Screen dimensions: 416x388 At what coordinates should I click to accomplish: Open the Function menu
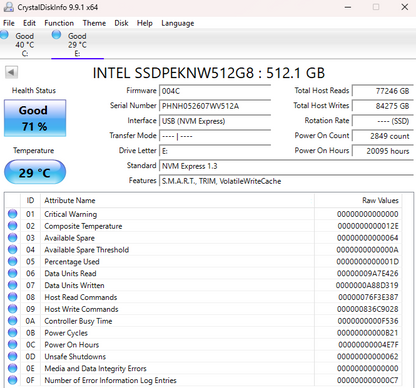(59, 23)
